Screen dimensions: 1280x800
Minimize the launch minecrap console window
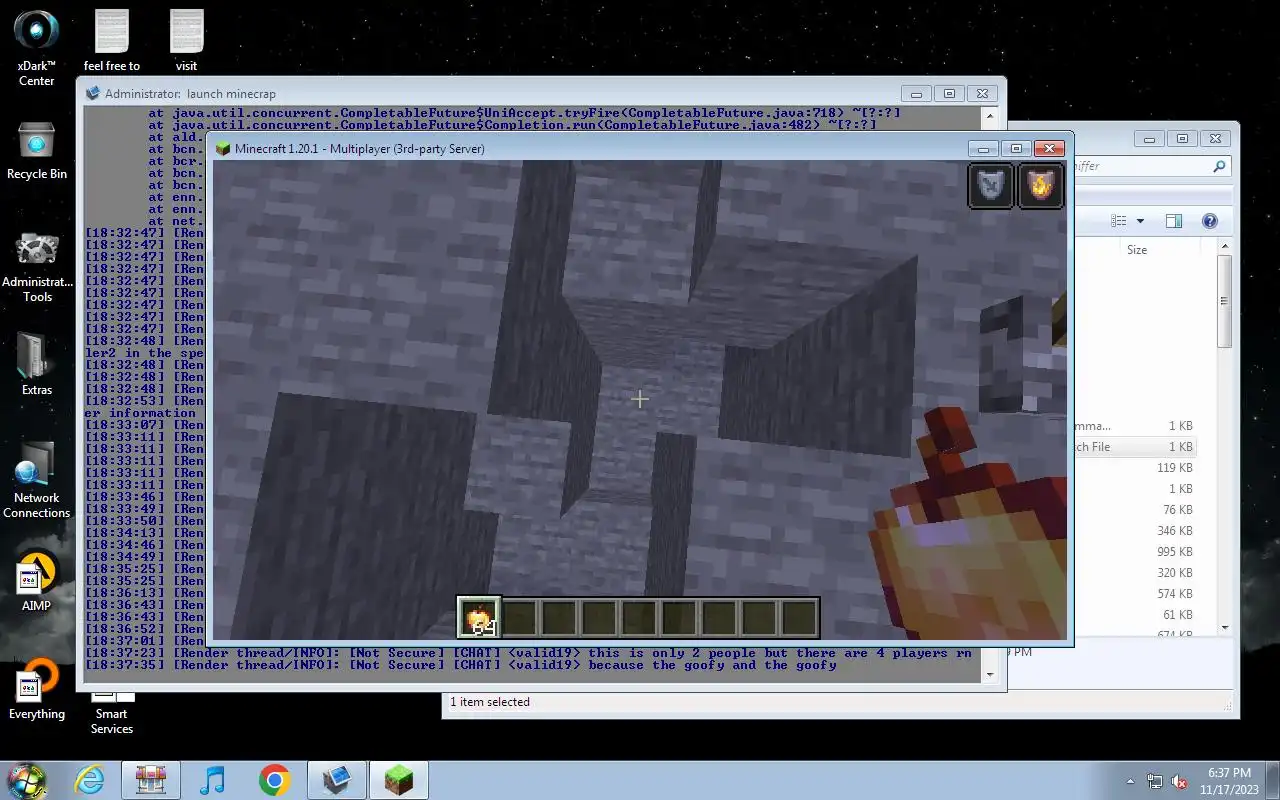click(916, 93)
